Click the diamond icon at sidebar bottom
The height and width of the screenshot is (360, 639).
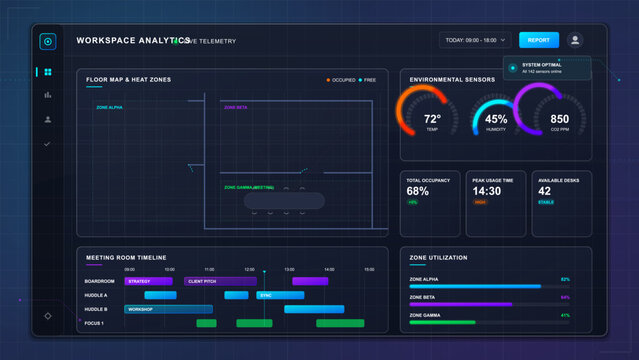click(48, 316)
